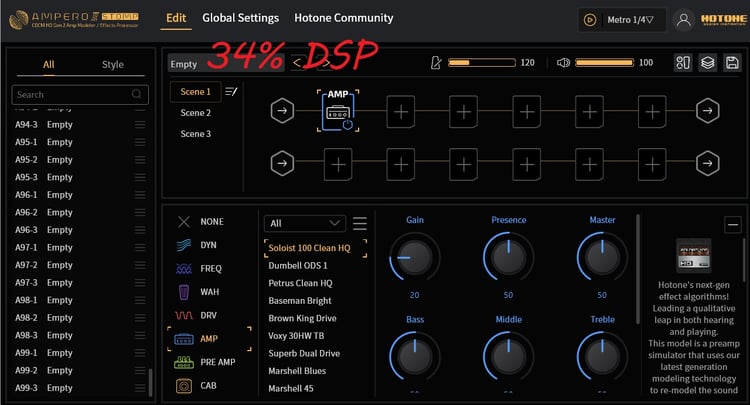
Task: Select Dumbell ODS 1 amp model
Action: pyautogui.click(x=298, y=266)
